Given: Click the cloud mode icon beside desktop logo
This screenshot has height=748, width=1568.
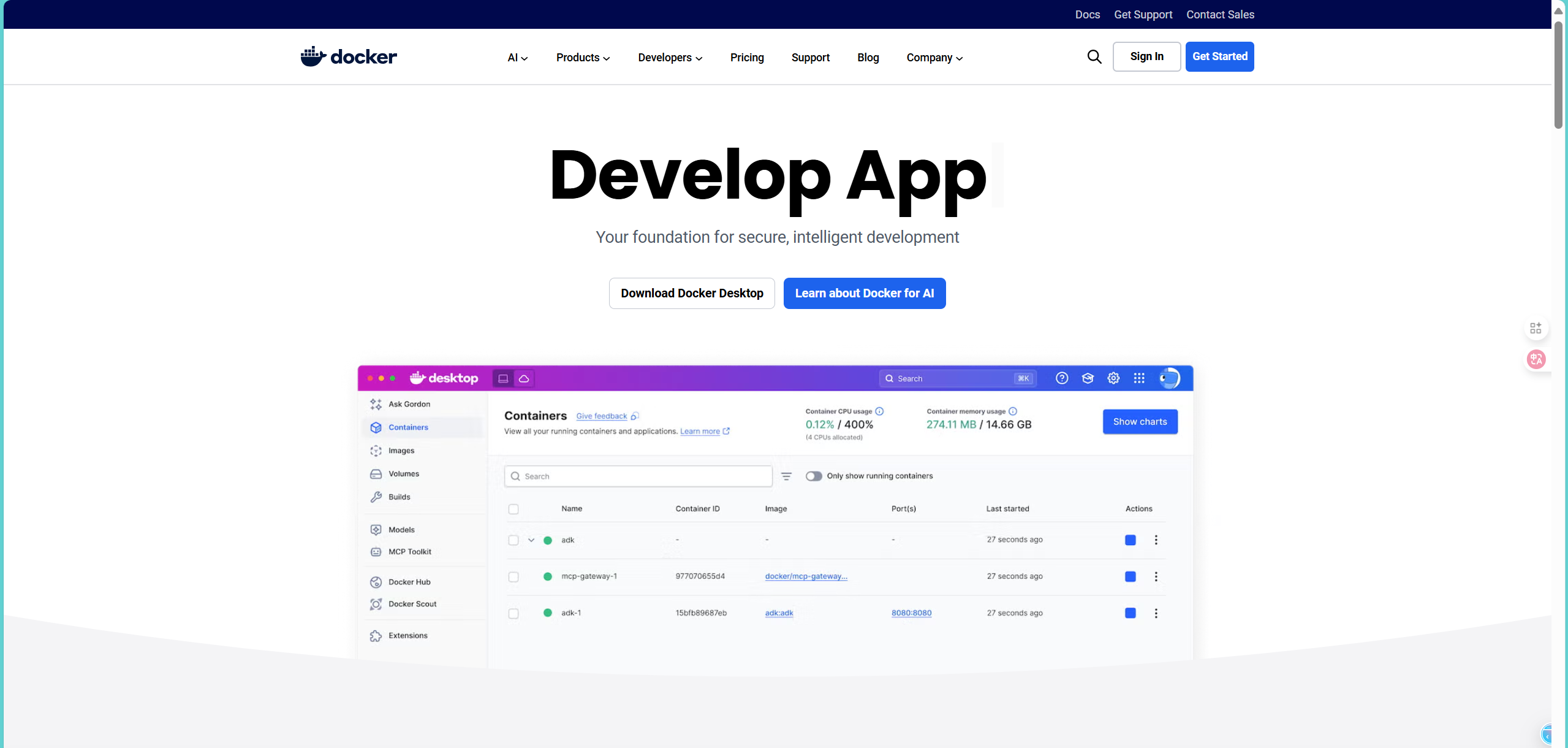Looking at the screenshot, I should [524, 378].
